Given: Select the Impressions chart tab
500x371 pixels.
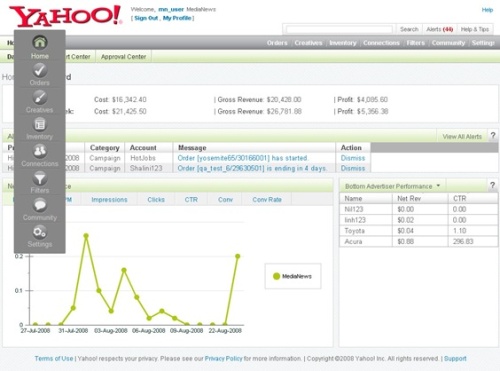Looking at the screenshot, I should [x=109, y=199].
